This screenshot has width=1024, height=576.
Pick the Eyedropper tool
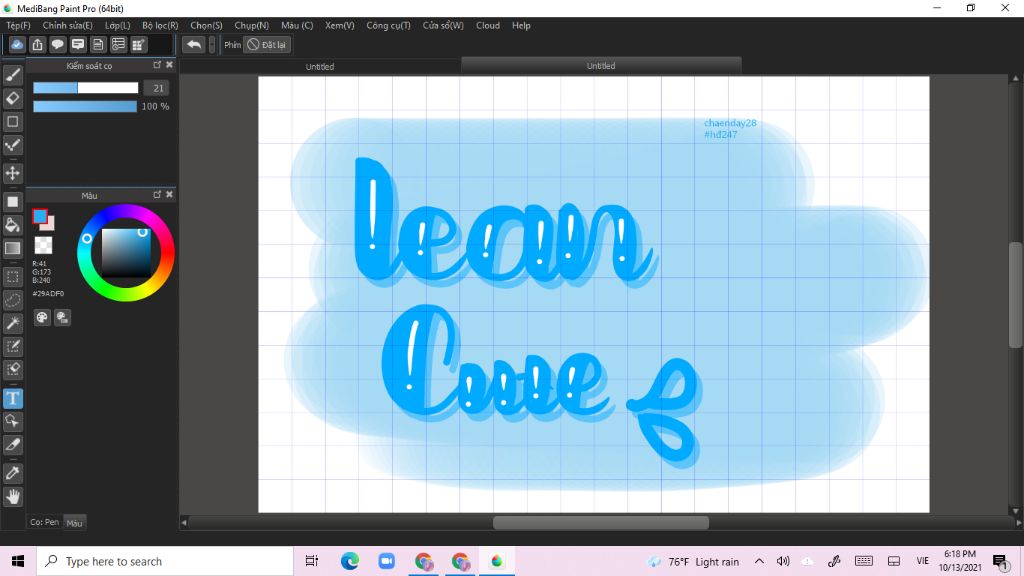click(12, 473)
